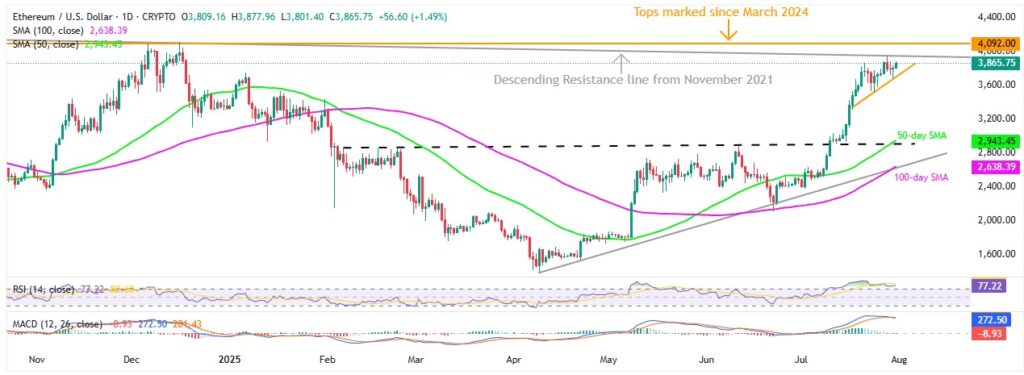Click the Jul label on time axis

coord(802,359)
